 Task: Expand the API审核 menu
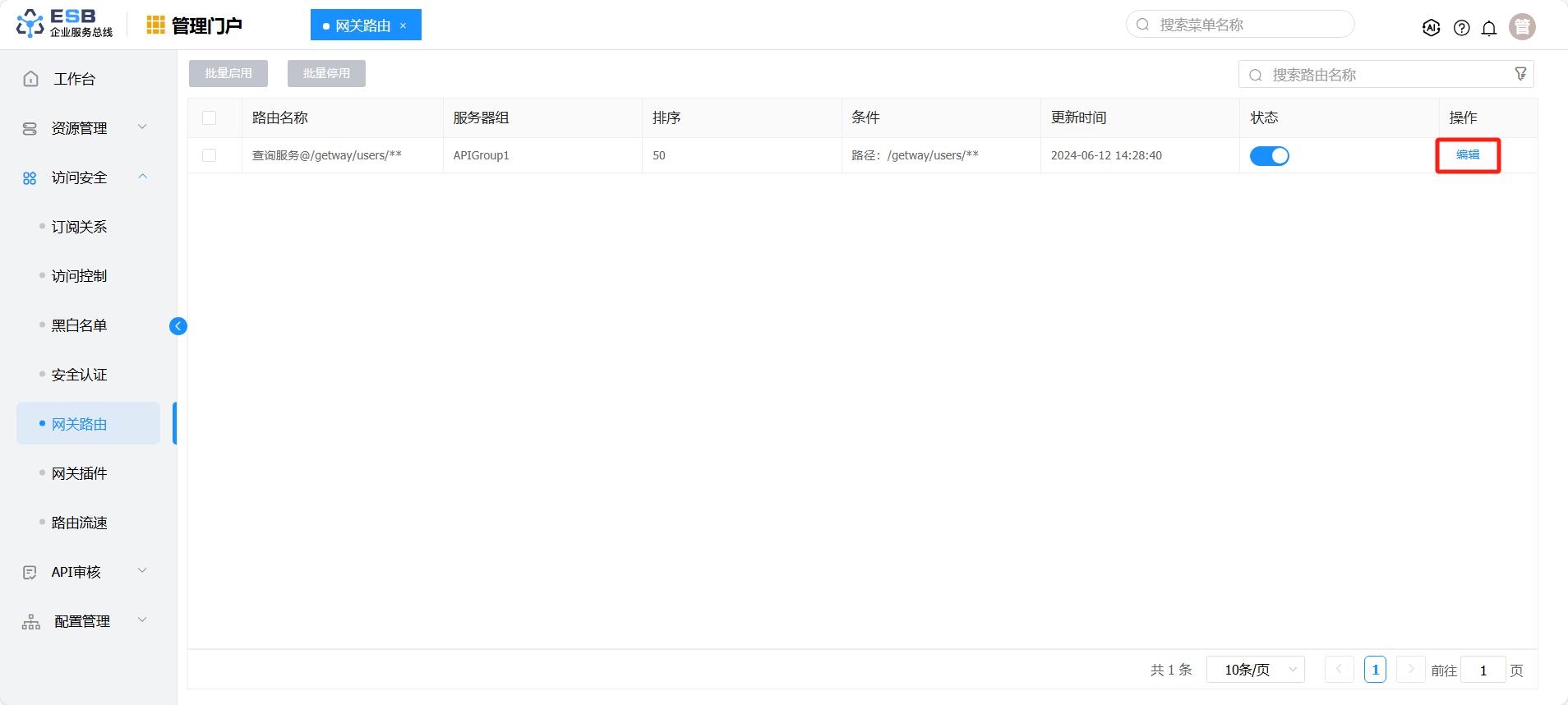click(85, 572)
